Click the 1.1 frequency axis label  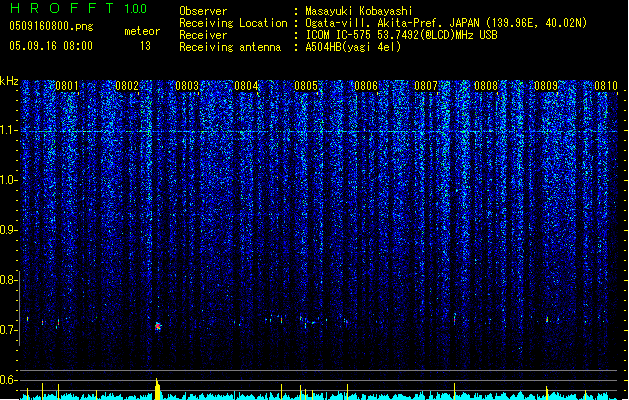click(9, 131)
